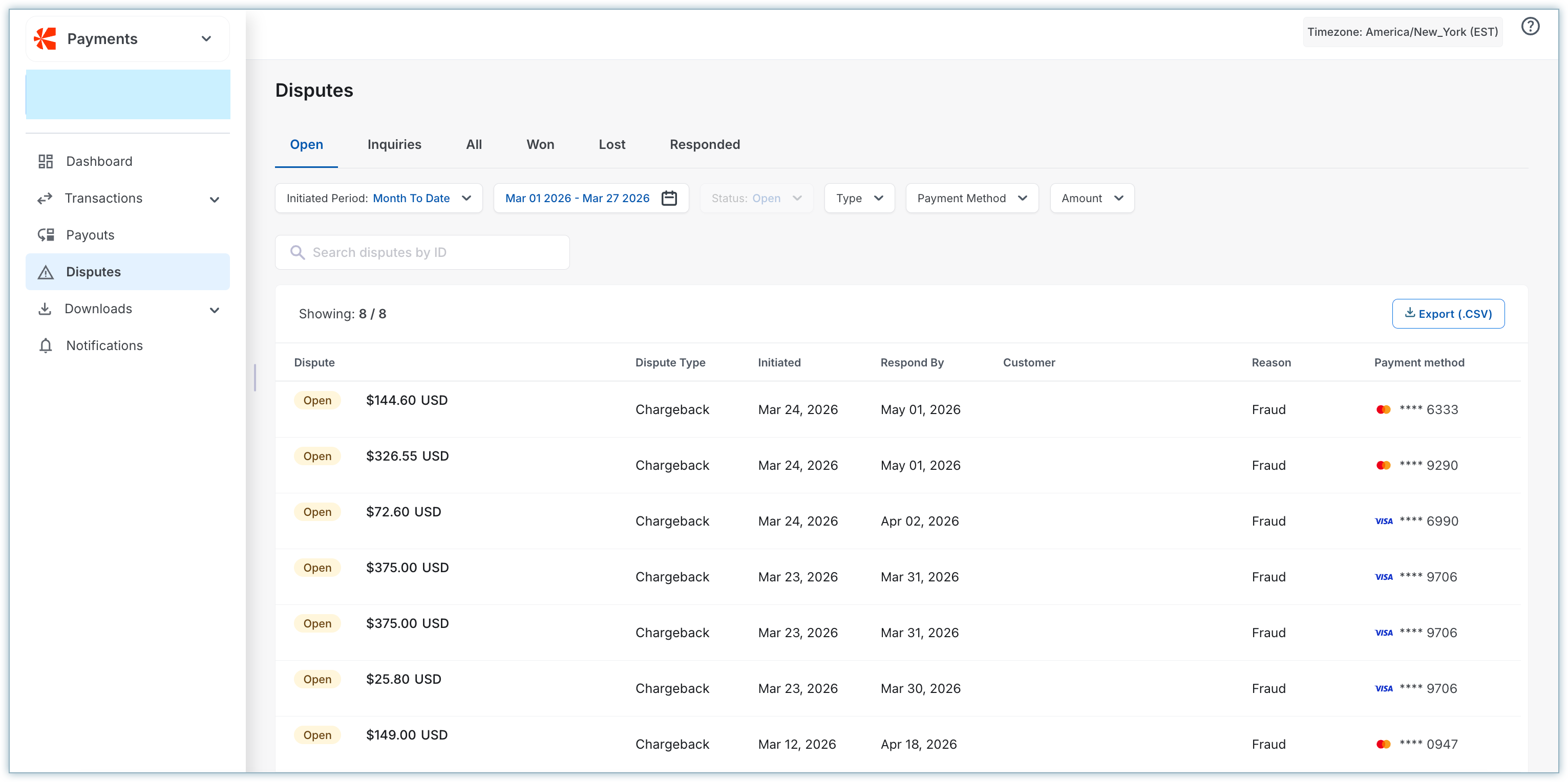1568x782 pixels.
Task: Click the Mastercard icon for card 0947
Action: (1383, 744)
